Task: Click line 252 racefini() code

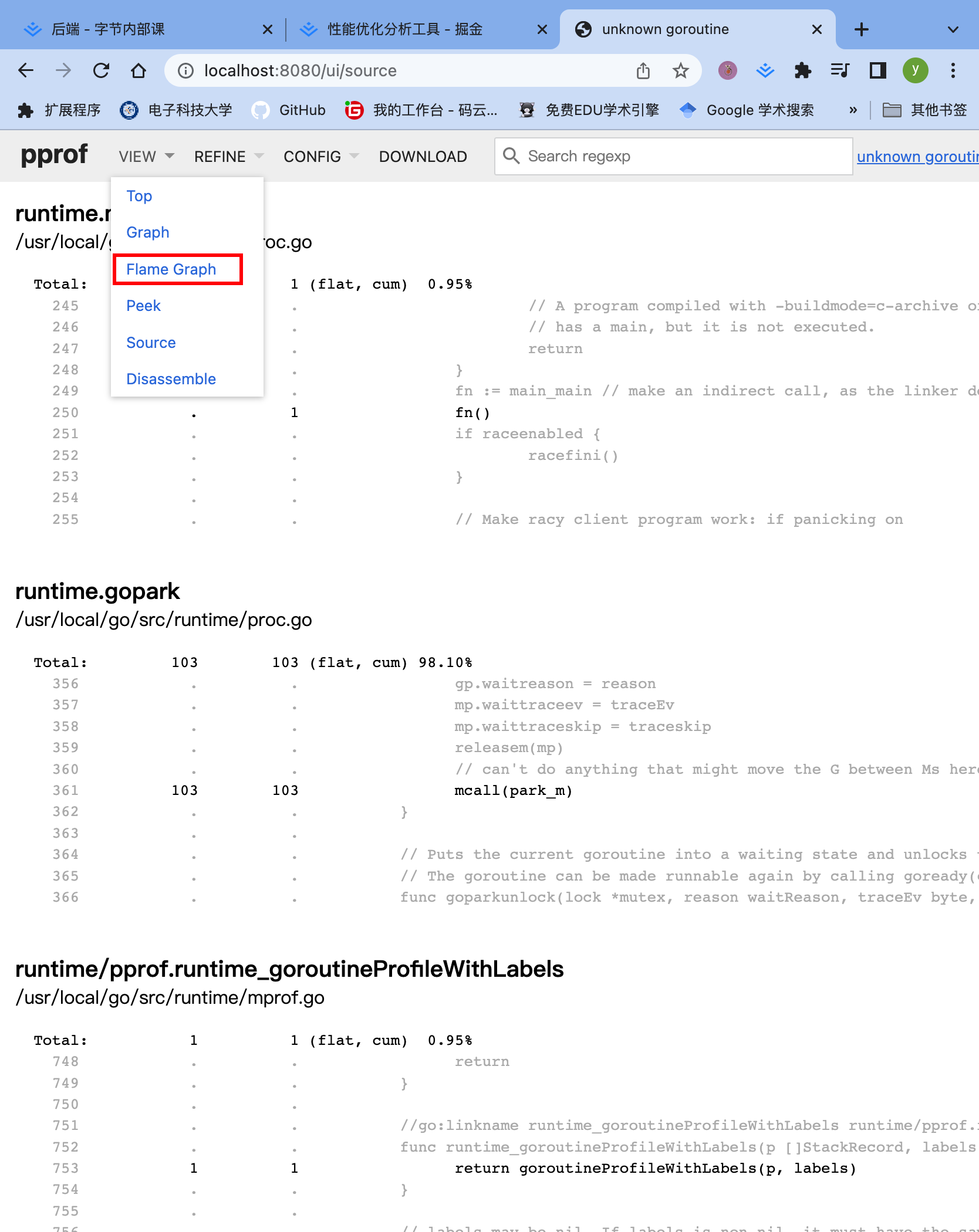Action: (x=573, y=456)
